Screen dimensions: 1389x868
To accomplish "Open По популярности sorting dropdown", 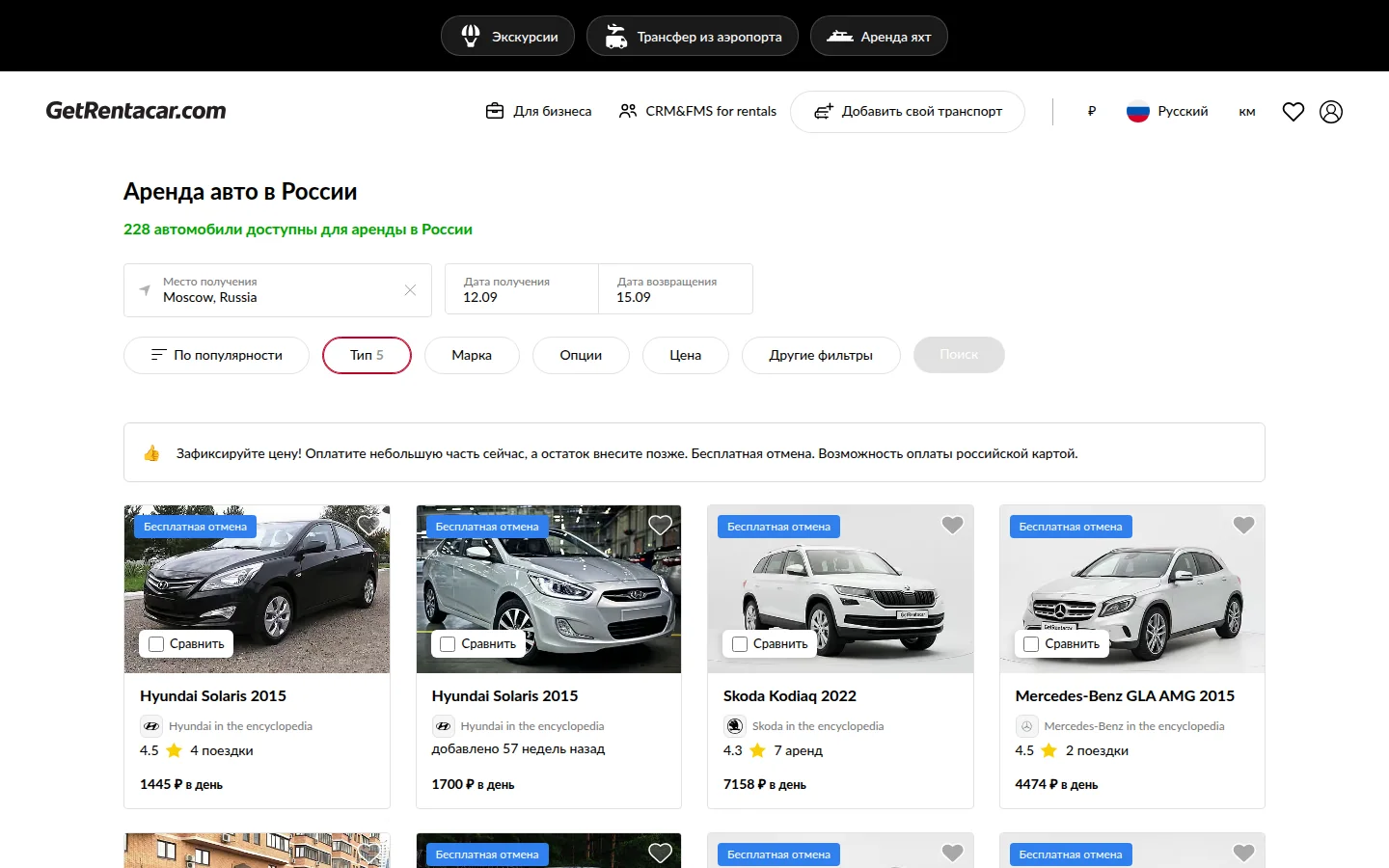I will 217,355.
